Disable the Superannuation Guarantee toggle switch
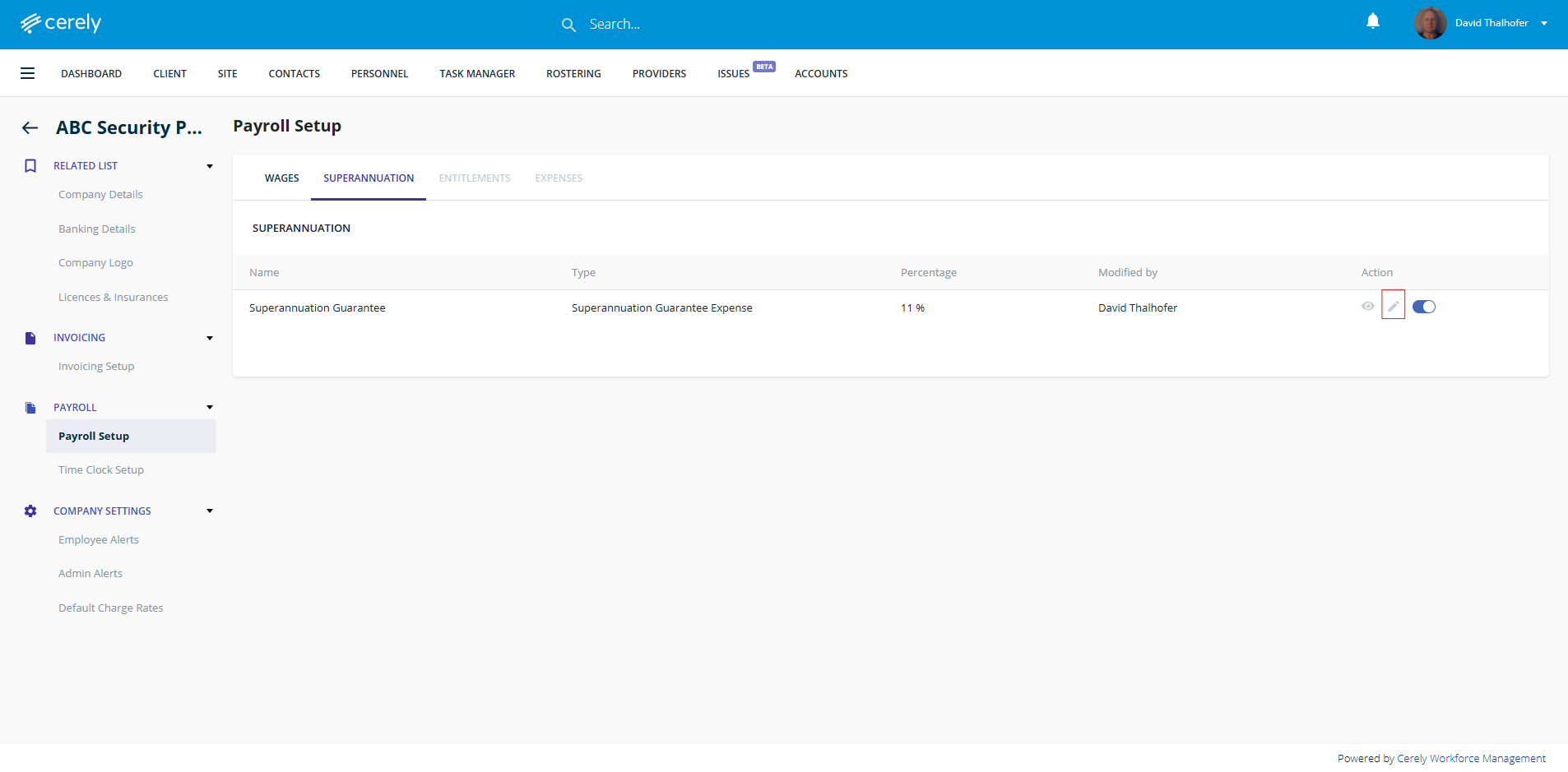Image resolution: width=1568 pixels, height=772 pixels. 1423,307
